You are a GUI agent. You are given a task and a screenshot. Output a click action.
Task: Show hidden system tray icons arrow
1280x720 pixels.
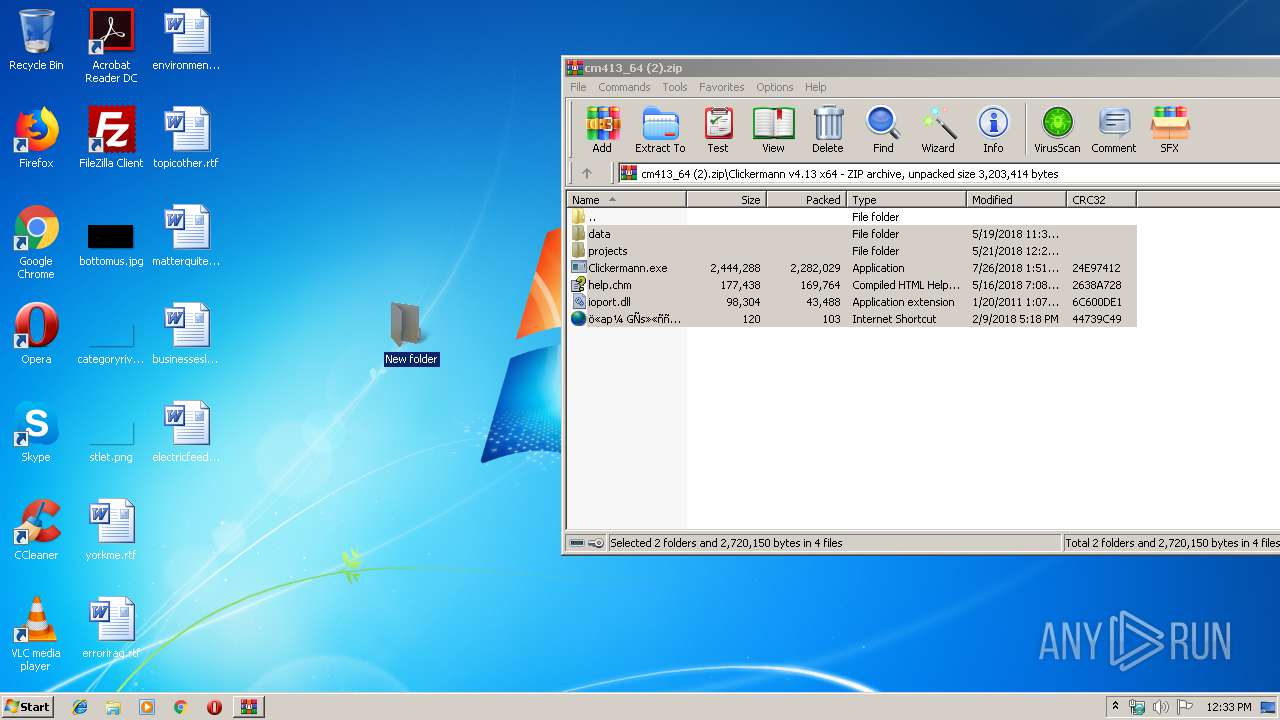click(1115, 707)
